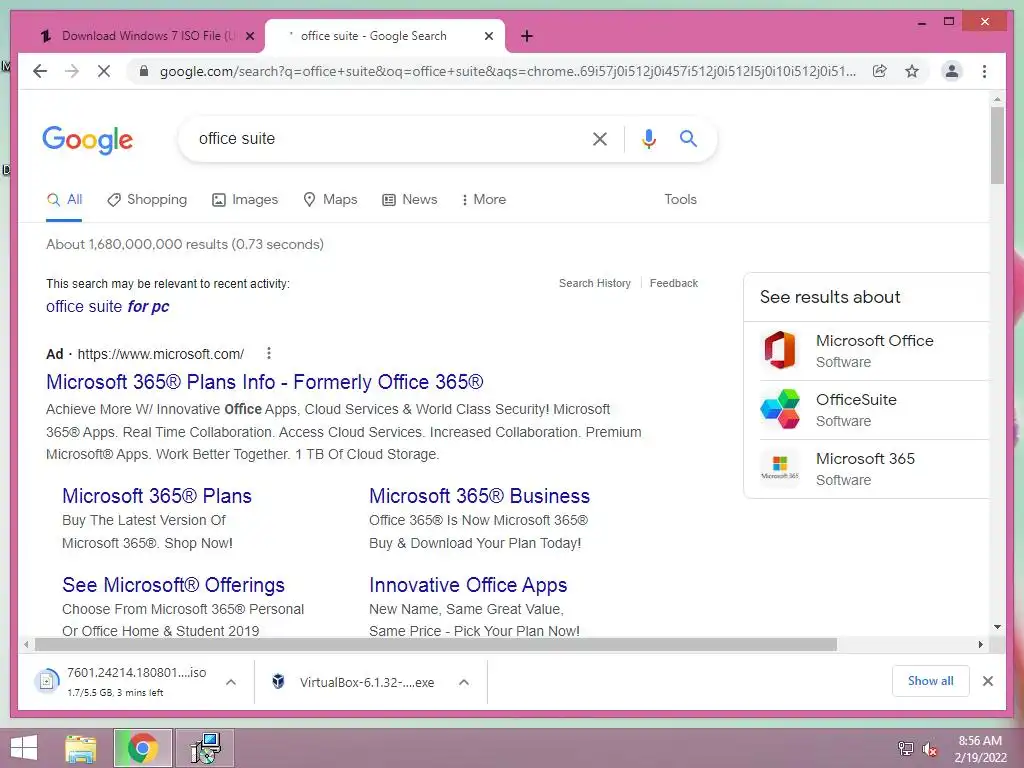
Task: Click the forward navigation arrow
Action: [72, 71]
